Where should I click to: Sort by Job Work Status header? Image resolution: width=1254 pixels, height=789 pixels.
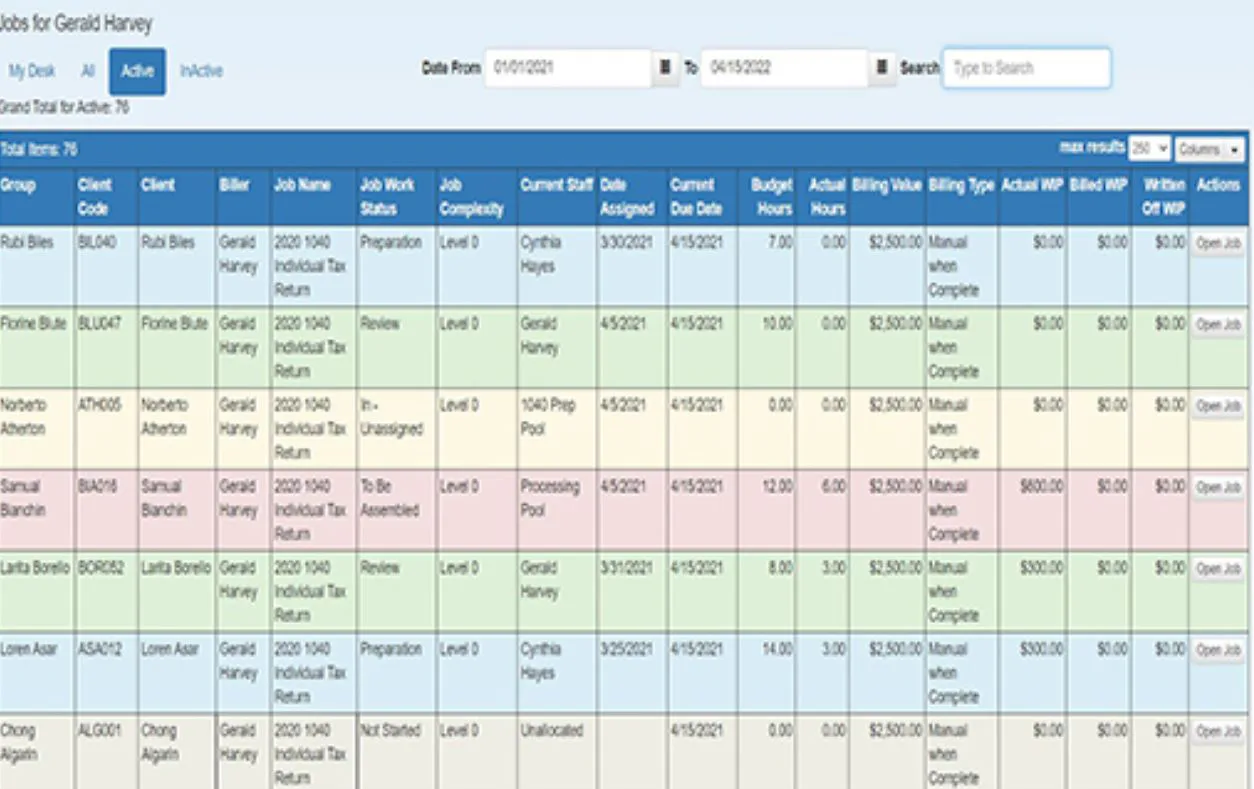click(x=387, y=197)
